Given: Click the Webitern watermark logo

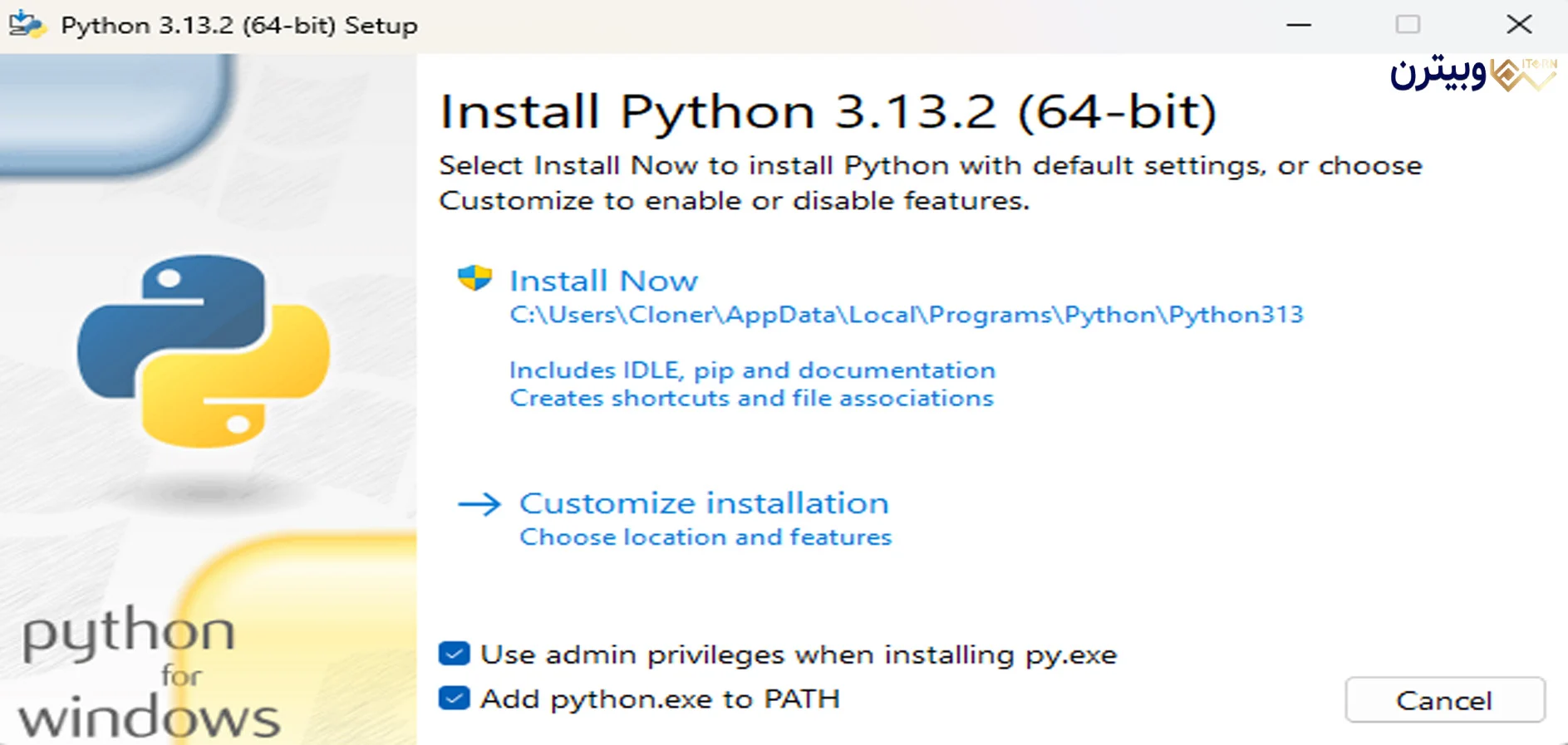Looking at the screenshot, I should pyautogui.click(x=1473, y=74).
